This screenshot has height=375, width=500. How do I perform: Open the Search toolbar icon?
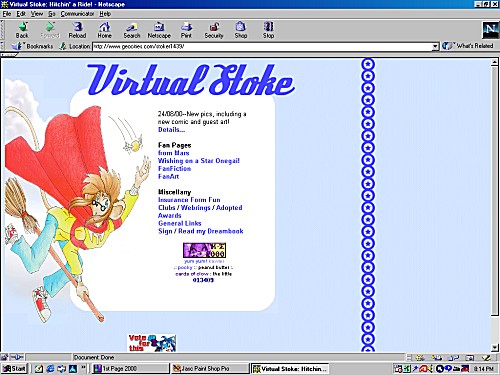(132, 27)
